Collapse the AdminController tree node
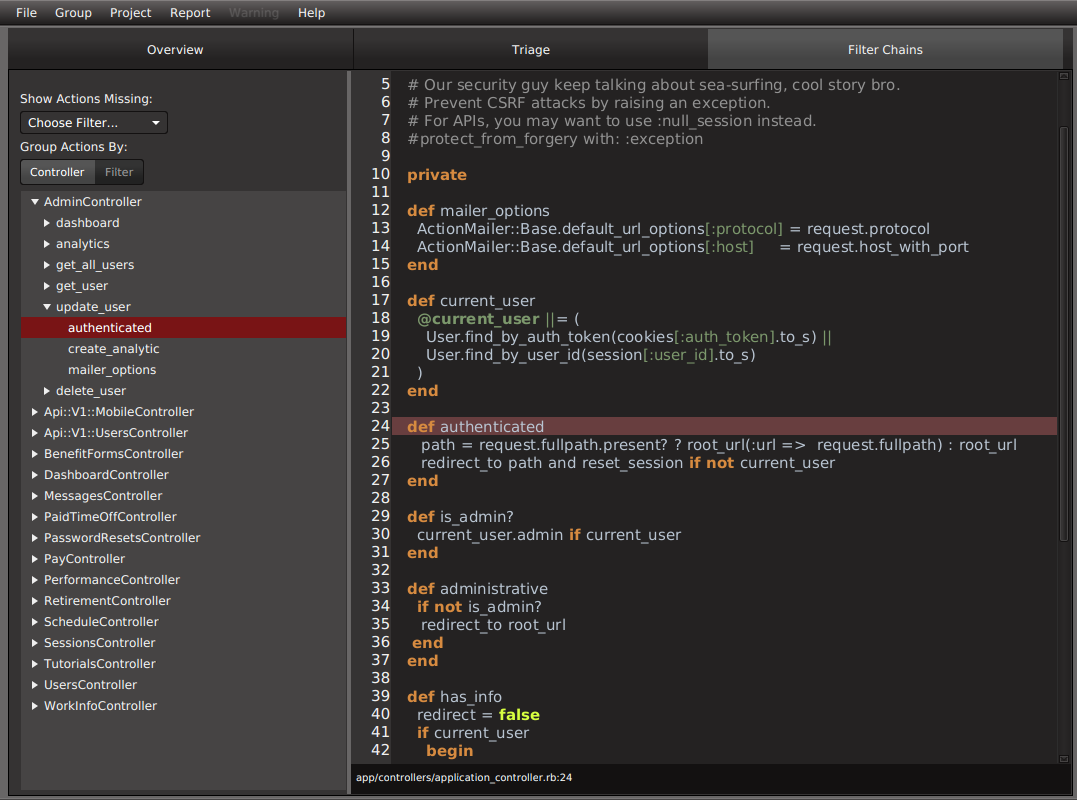This screenshot has height=800, width=1077. tap(35, 202)
